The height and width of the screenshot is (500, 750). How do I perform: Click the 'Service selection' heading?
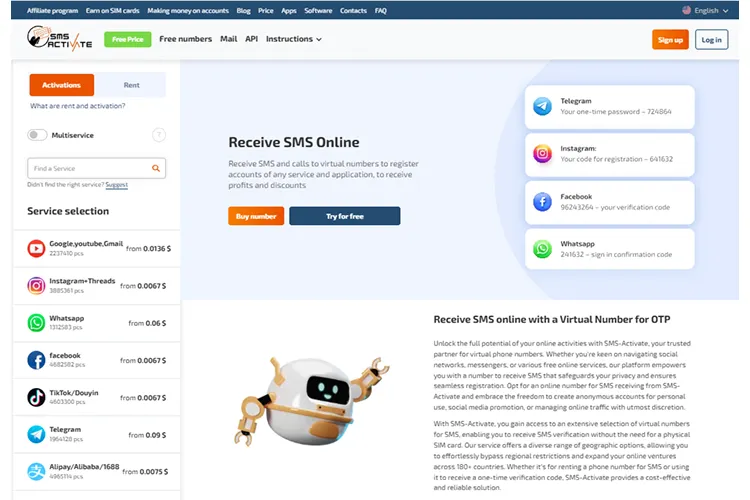pyautogui.click(x=68, y=211)
